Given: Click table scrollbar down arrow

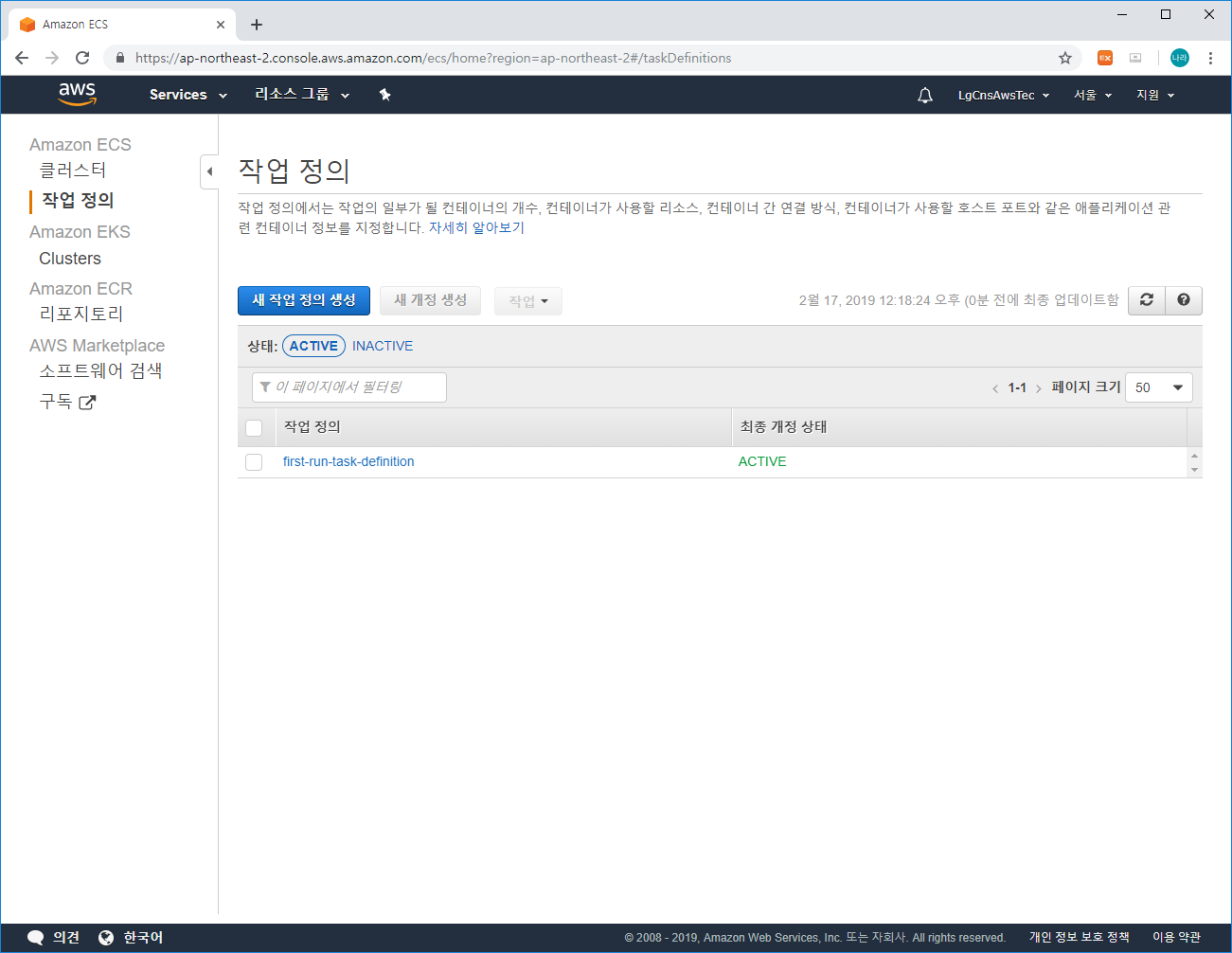Looking at the screenshot, I should pyautogui.click(x=1194, y=470).
